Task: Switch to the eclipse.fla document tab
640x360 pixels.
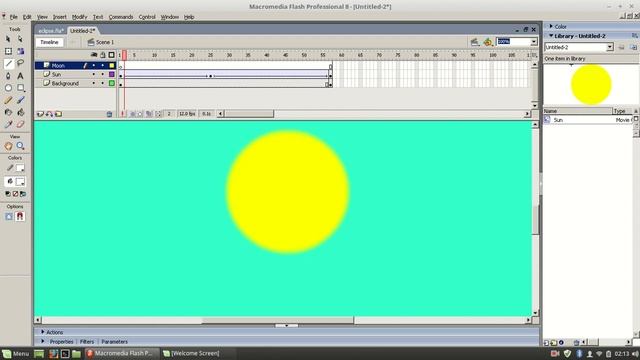Action: pyautogui.click(x=51, y=31)
